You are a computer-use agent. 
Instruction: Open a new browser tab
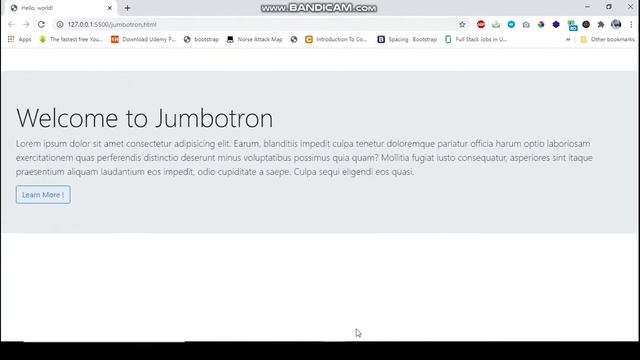coord(127,8)
